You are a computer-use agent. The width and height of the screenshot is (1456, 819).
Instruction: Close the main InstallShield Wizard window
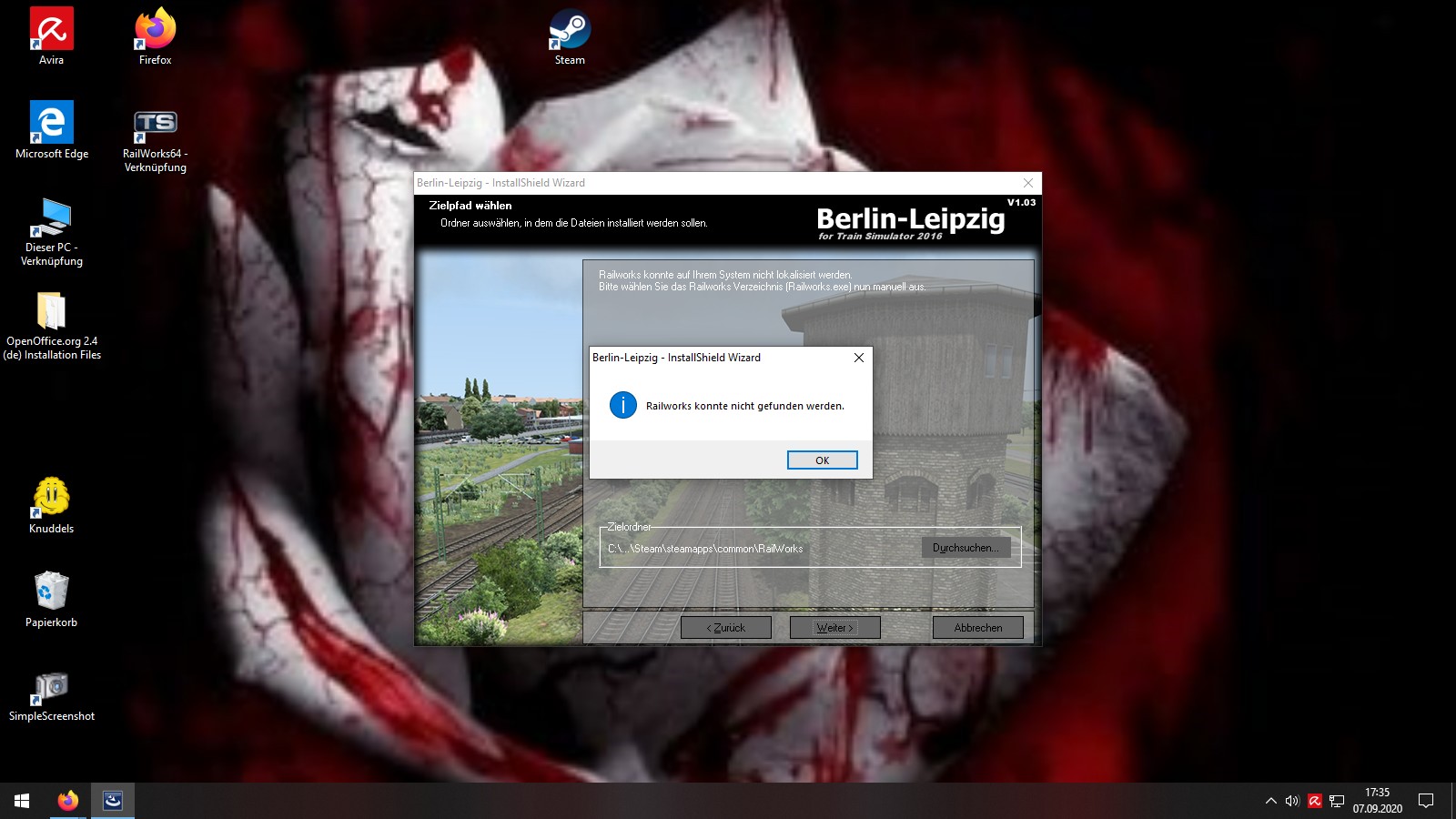click(x=1028, y=183)
